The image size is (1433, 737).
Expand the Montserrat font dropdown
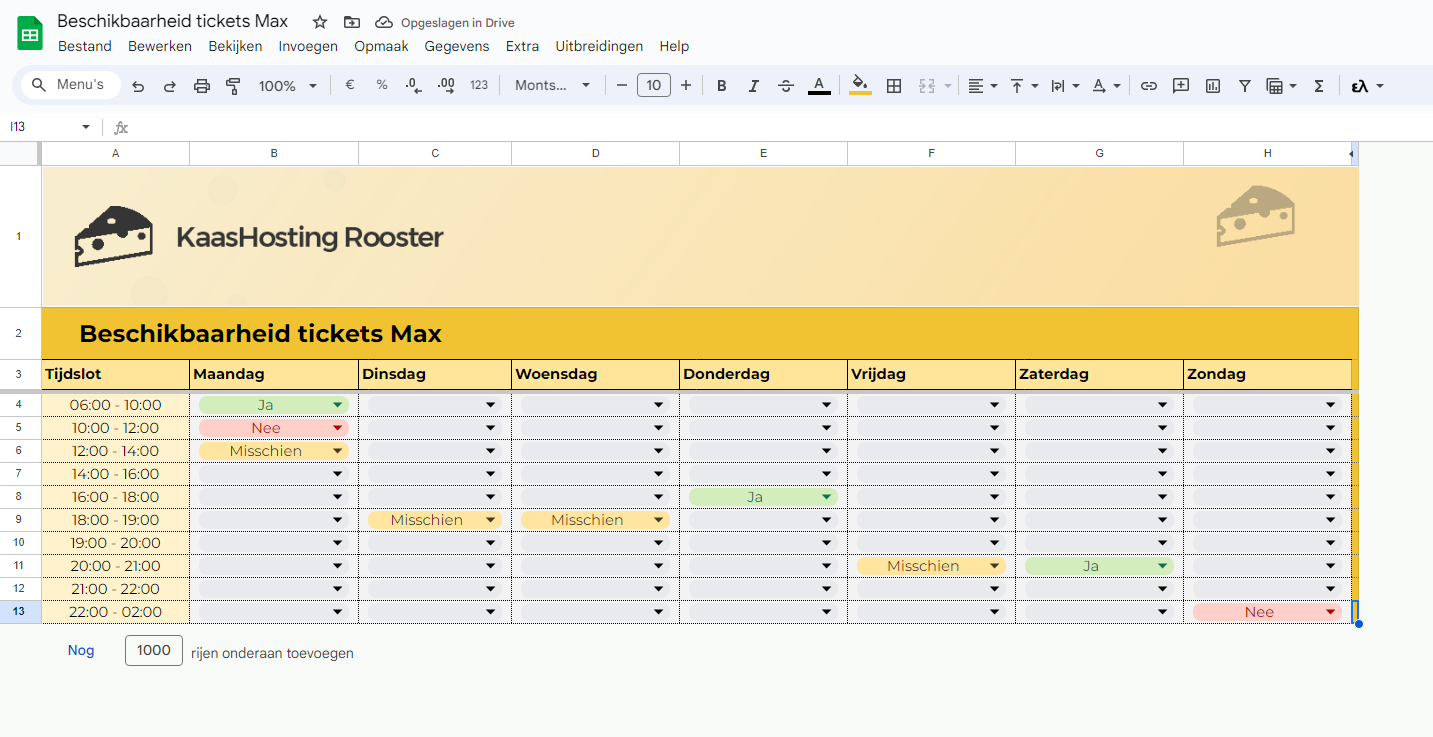click(552, 86)
